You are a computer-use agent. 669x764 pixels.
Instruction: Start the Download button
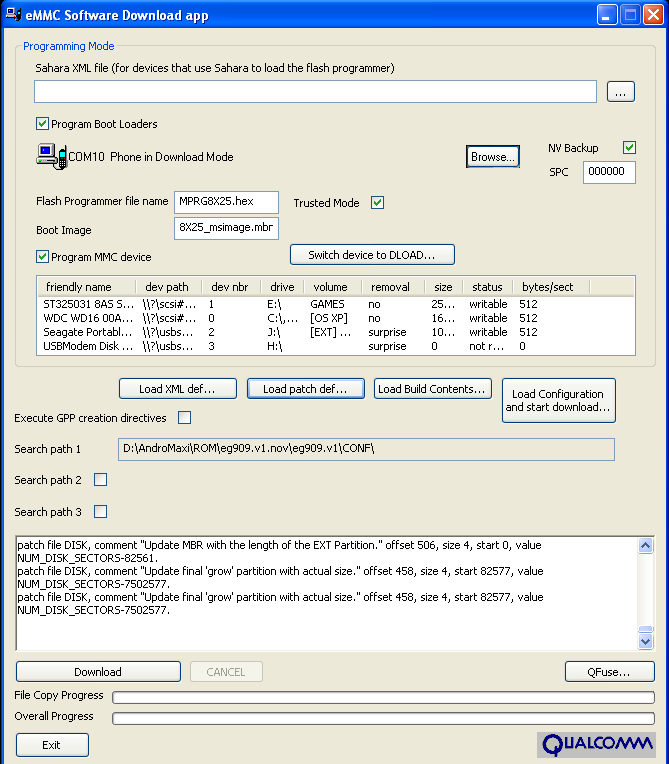98,672
